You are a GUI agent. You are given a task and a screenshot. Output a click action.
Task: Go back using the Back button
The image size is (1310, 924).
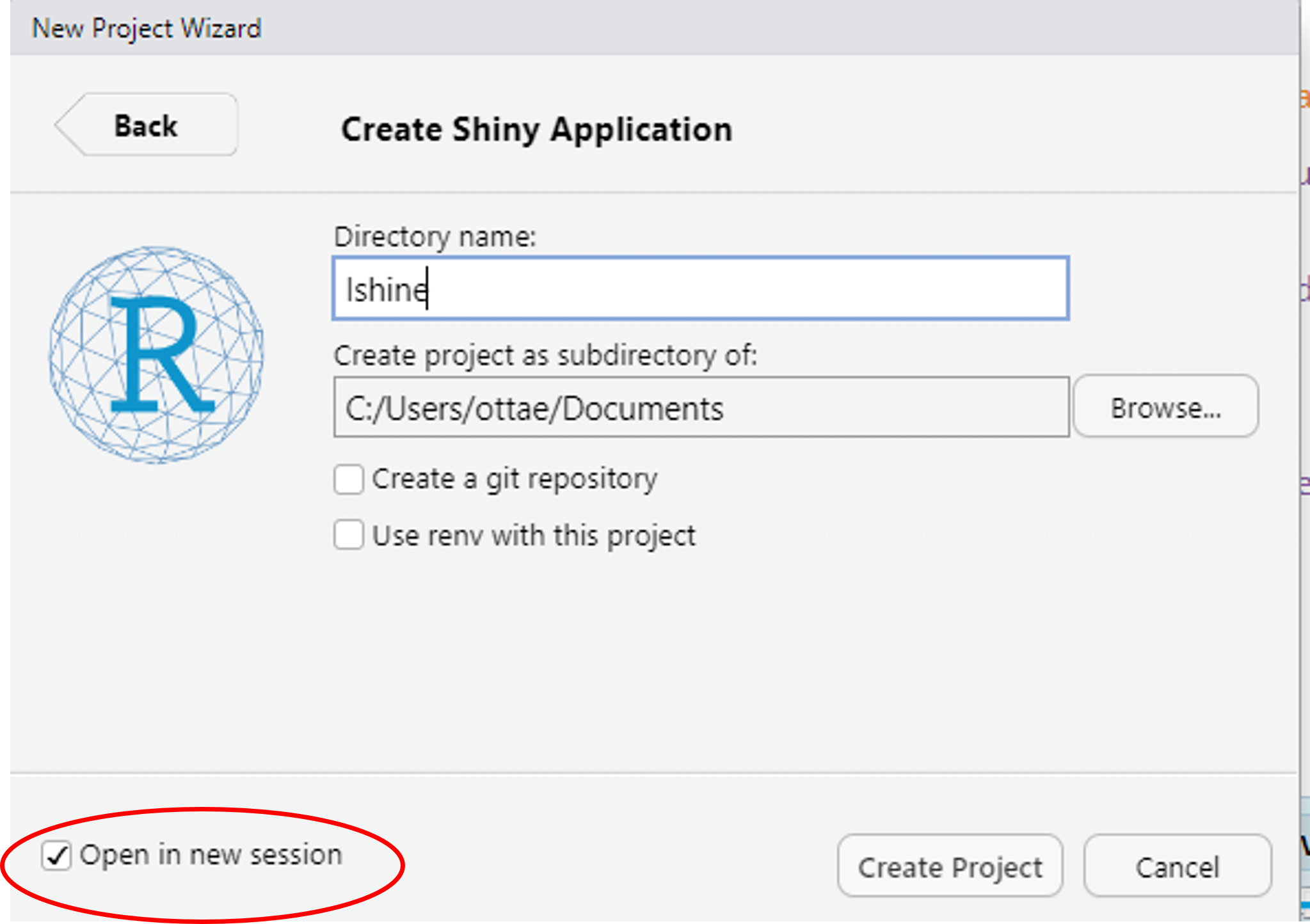click(x=147, y=125)
